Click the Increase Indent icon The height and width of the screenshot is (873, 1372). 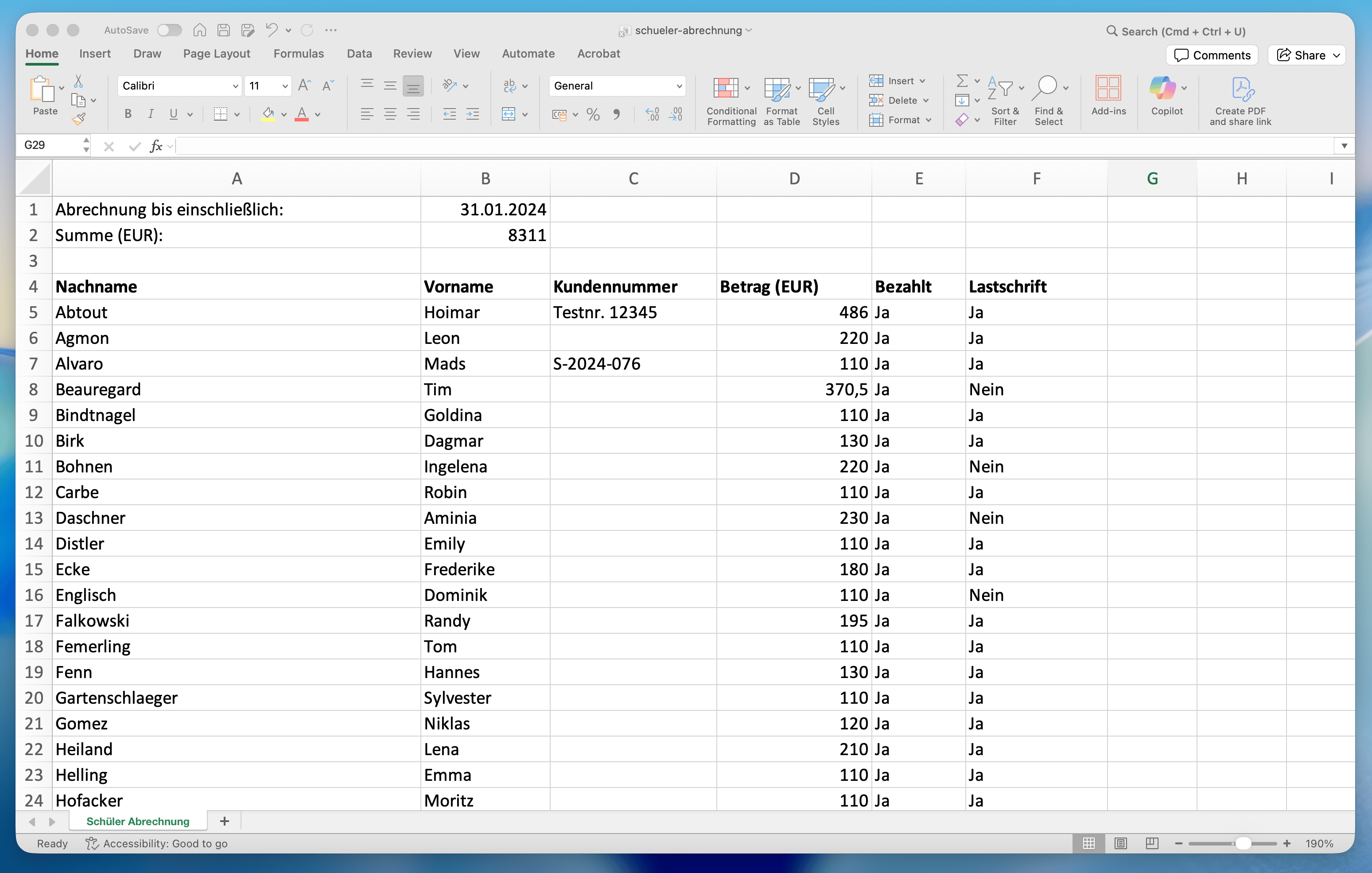pyautogui.click(x=472, y=114)
